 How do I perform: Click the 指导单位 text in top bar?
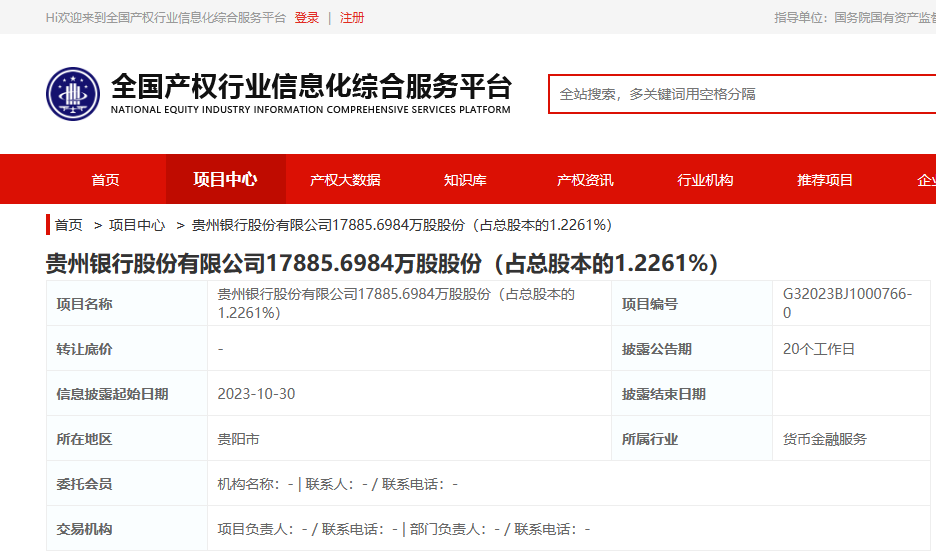[x=855, y=18]
